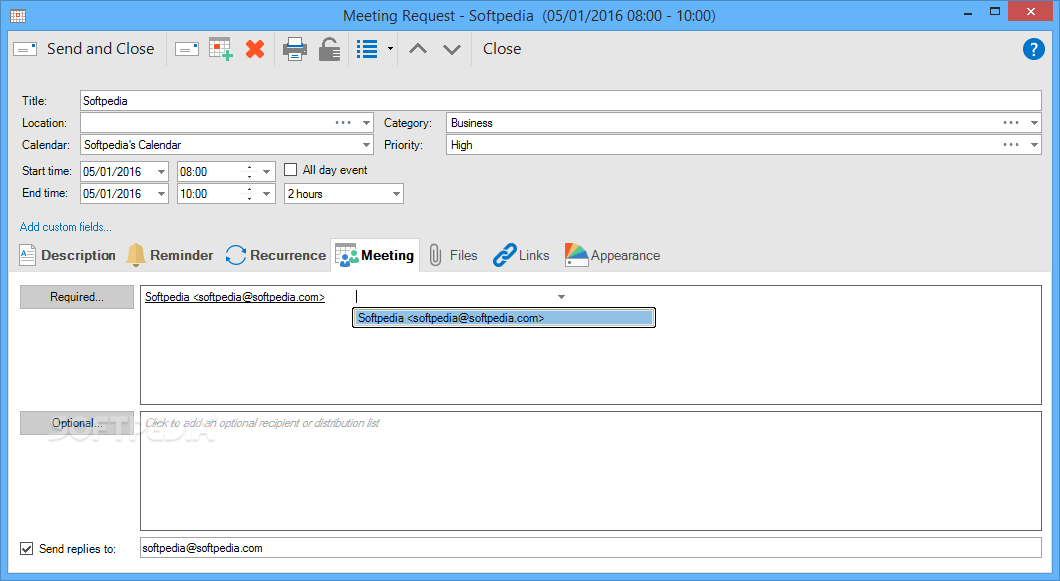Click Add custom fields link
Screen dimensions: 1060x581
click(66, 227)
